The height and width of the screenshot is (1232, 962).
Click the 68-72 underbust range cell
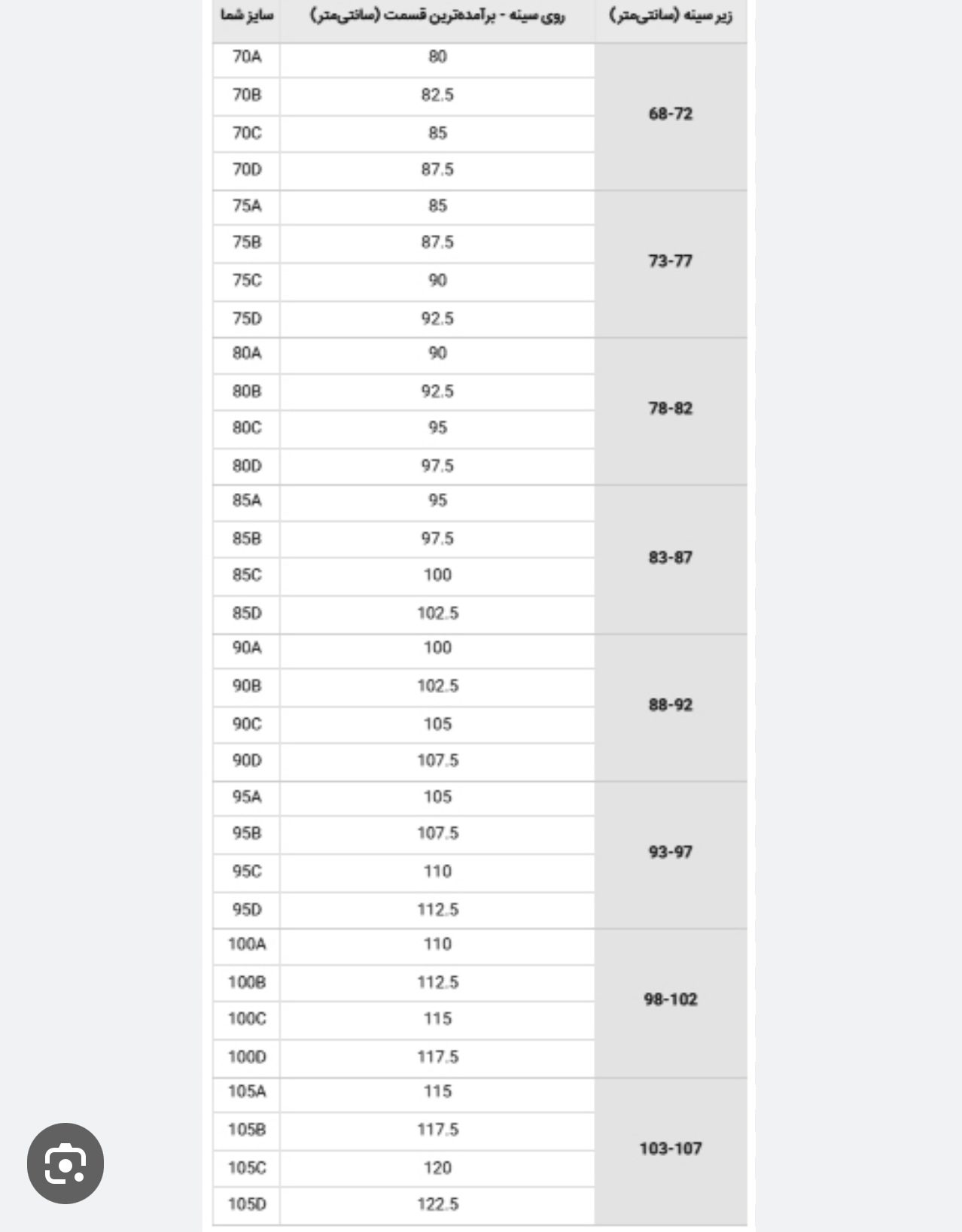click(670, 114)
